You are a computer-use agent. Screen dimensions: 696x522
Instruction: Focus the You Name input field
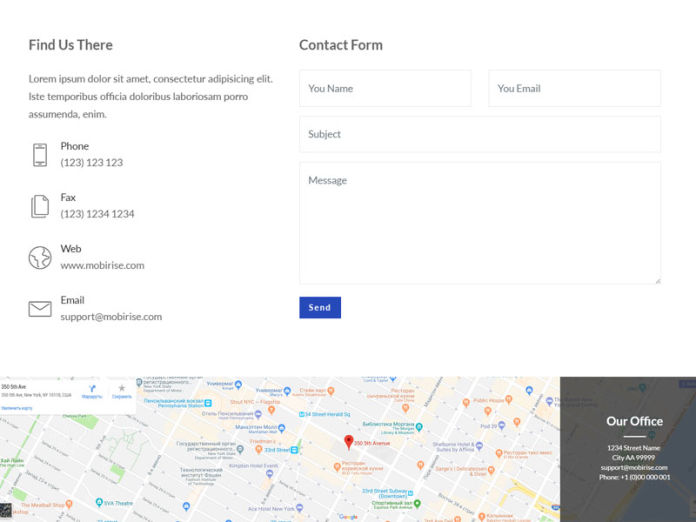385,89
